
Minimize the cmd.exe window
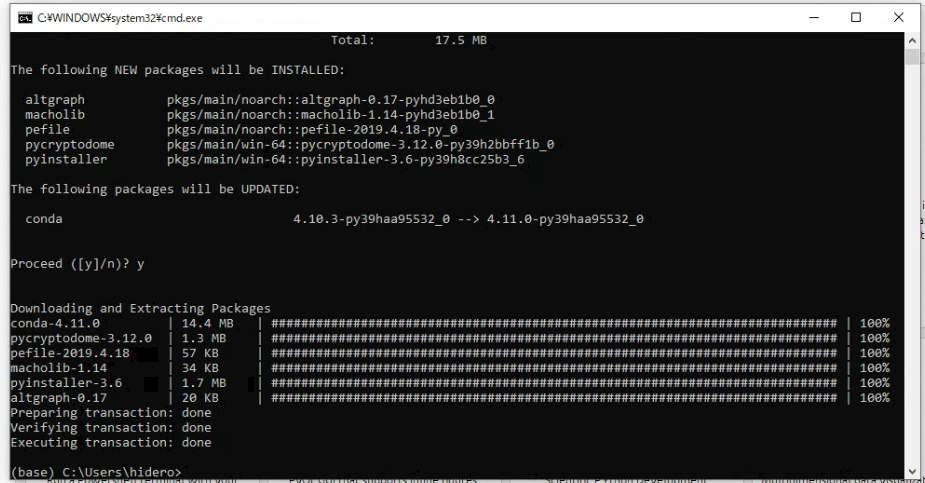[814, 18]
